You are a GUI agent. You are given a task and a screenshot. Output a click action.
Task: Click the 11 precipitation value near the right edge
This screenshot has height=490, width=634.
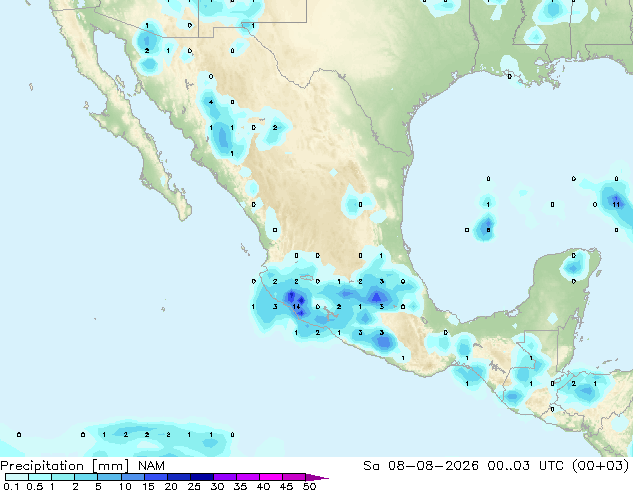pyautogui.click(x=616, y=205)
